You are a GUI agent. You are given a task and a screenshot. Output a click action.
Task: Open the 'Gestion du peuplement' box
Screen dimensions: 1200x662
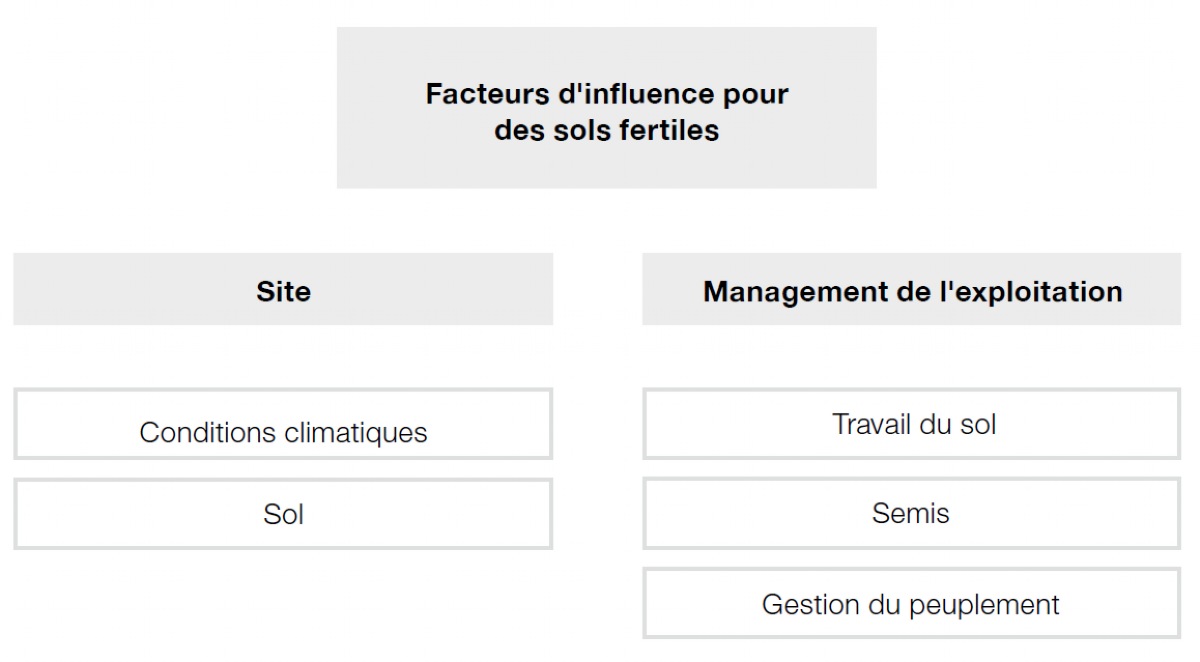click(x=912, y=604)
